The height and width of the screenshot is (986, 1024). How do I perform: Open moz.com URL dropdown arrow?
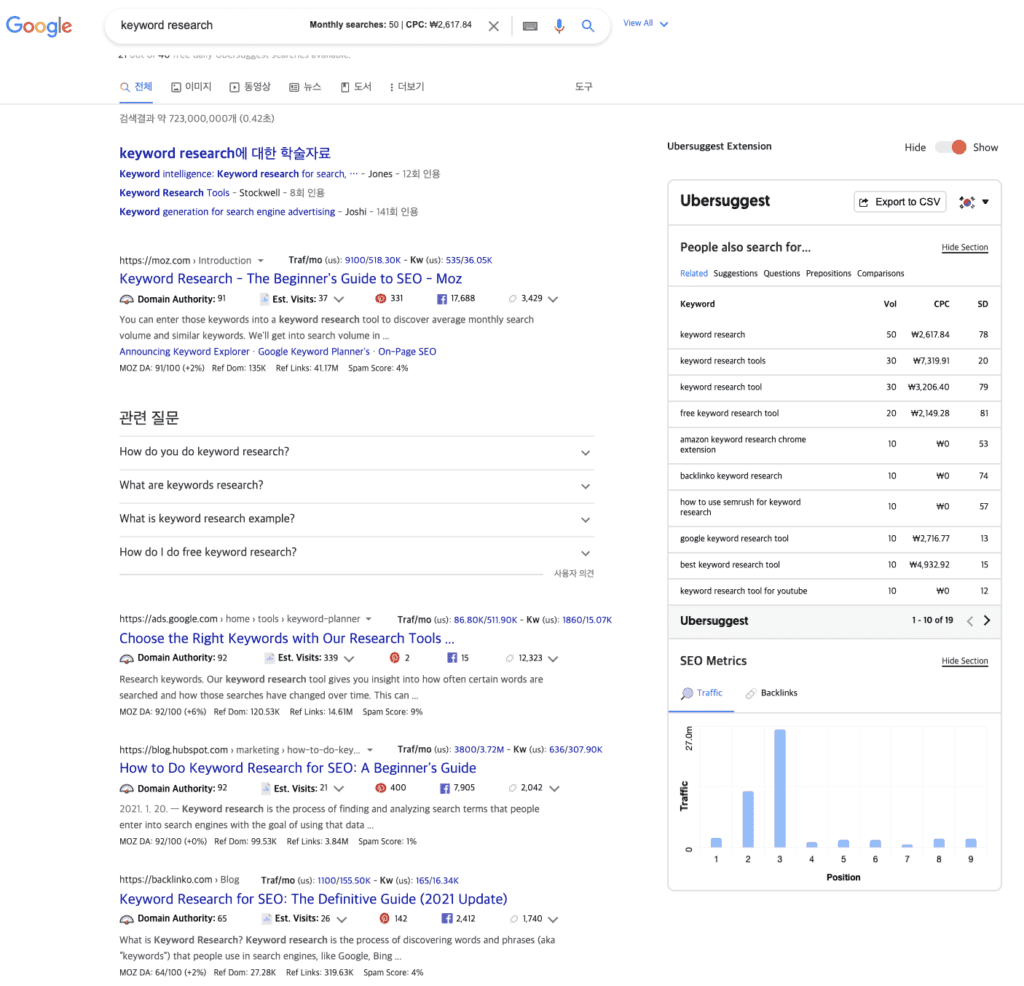pos(261,261)
